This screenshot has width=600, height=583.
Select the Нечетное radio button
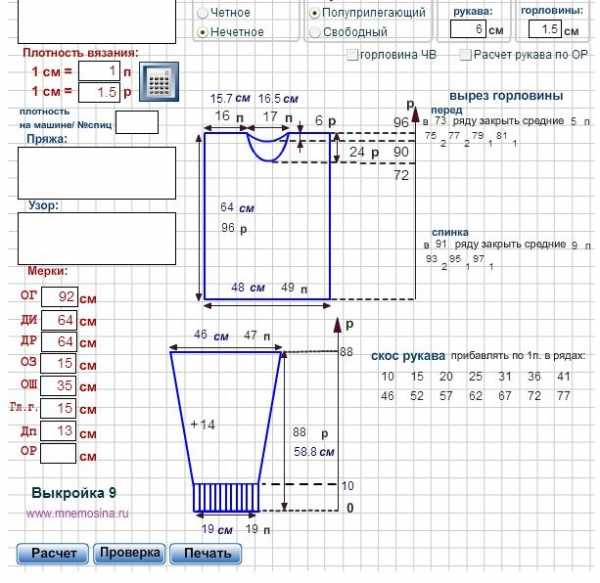point(204,32)
